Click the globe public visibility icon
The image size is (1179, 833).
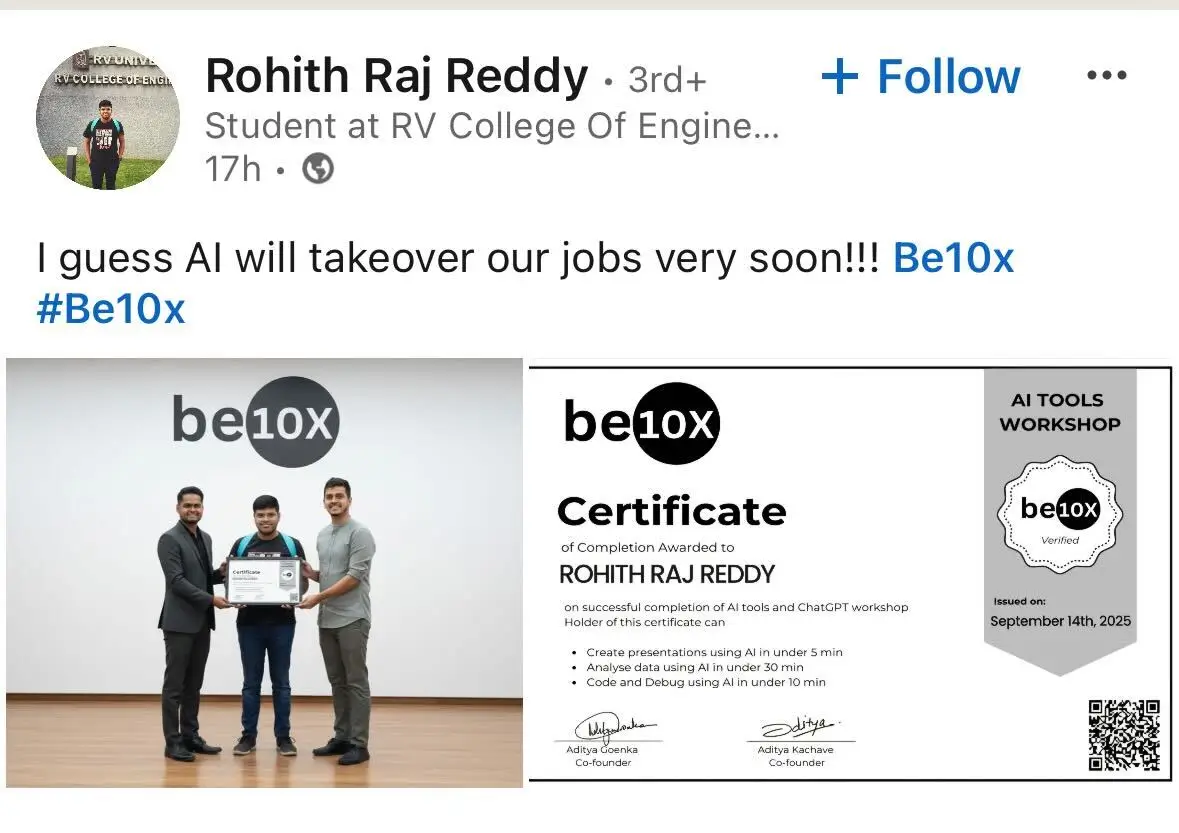(317, 169)
